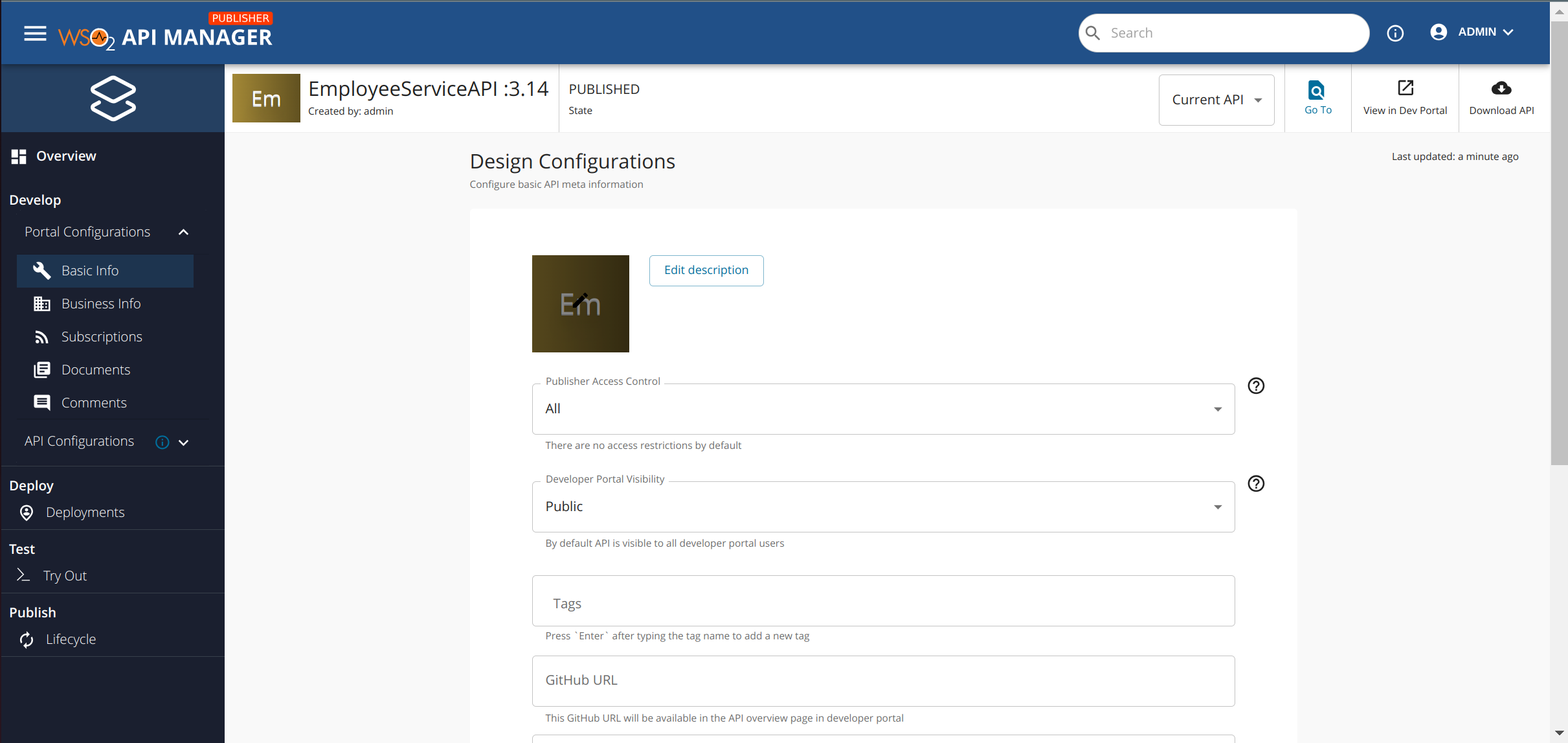Click the API stack icon in sidebar

click(x=113, y=98)
